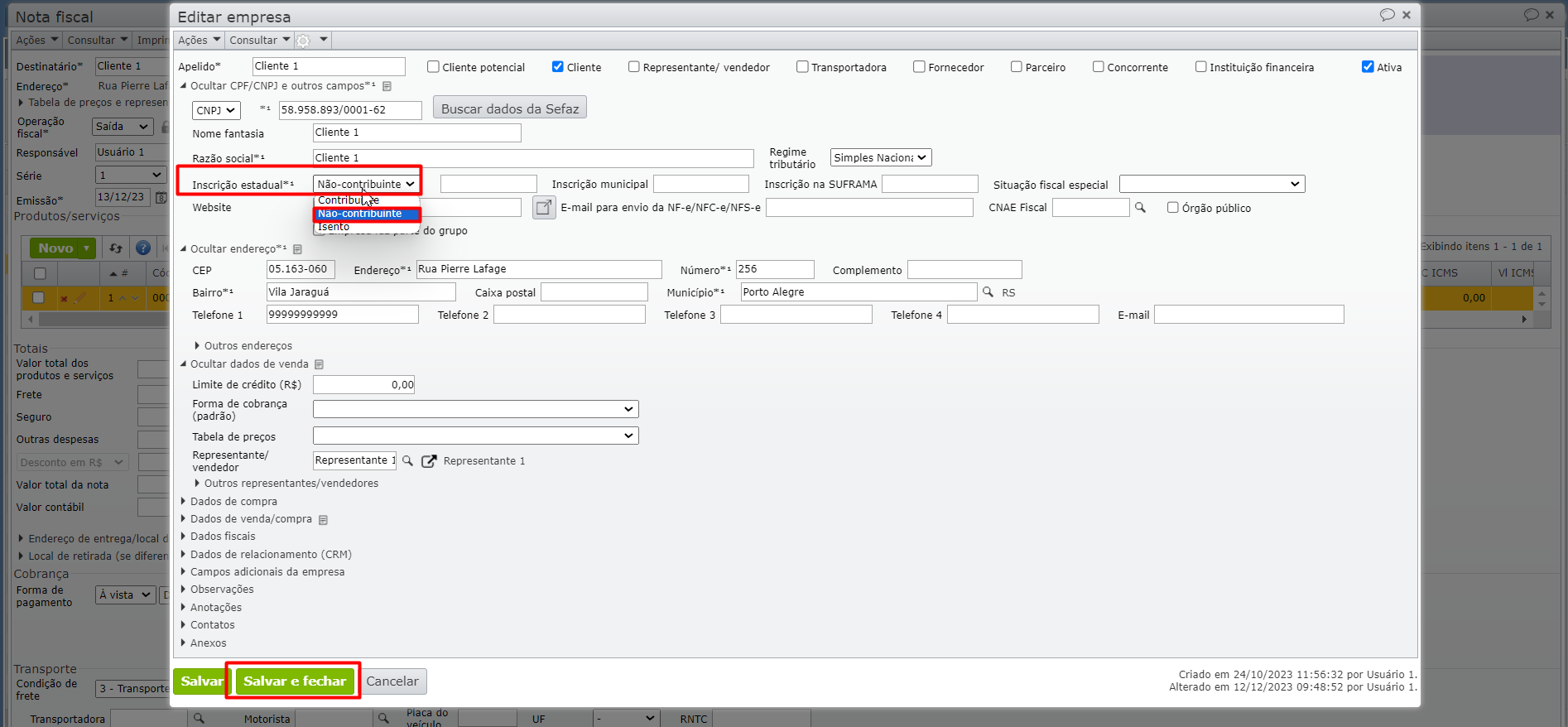This screenshot has width=1568, height=727.
Task: Select item row 1 checkbox in Nota fiscal grid
Action: coord(38,298)
